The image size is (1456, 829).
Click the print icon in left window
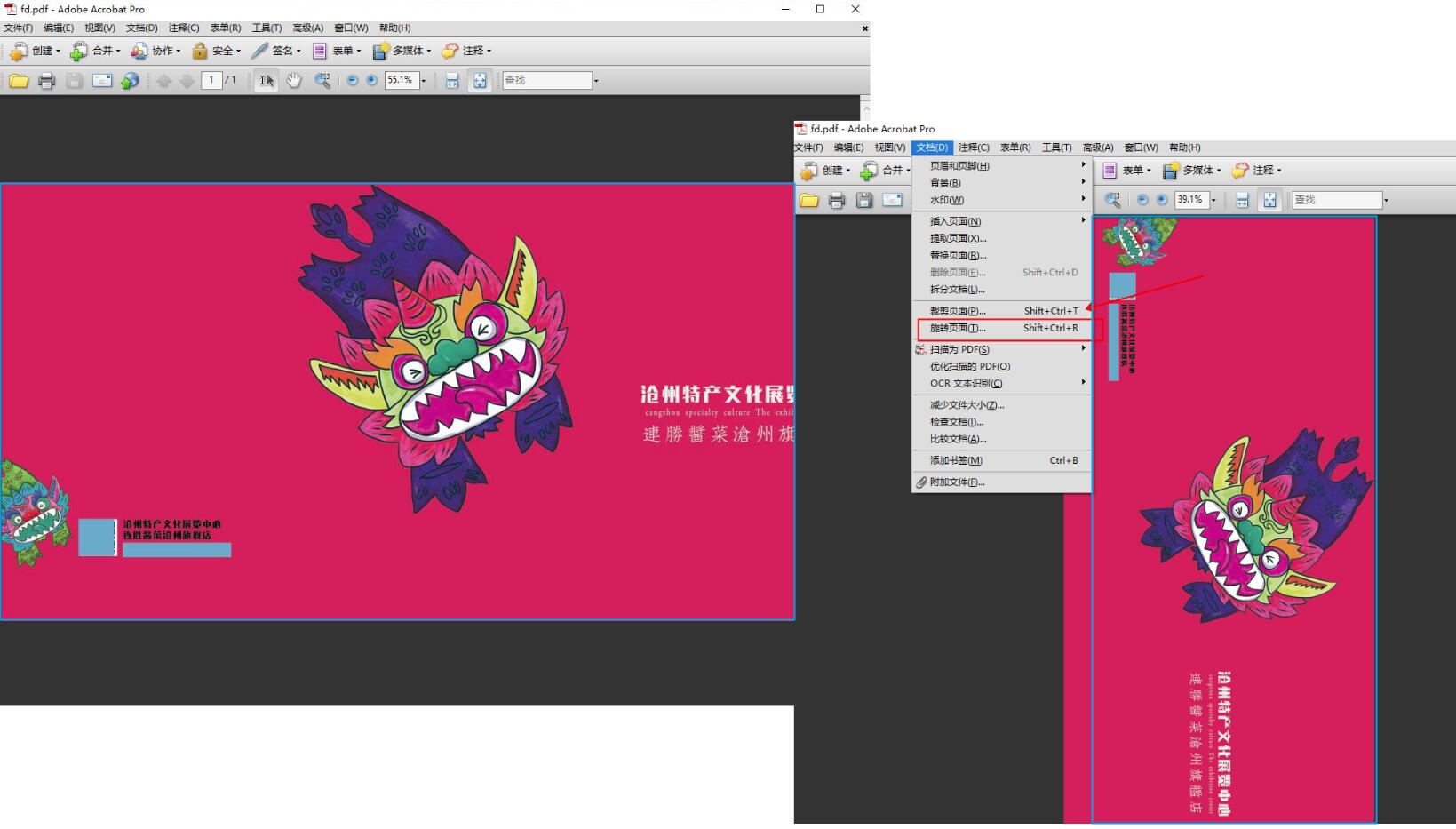(47, 81)
